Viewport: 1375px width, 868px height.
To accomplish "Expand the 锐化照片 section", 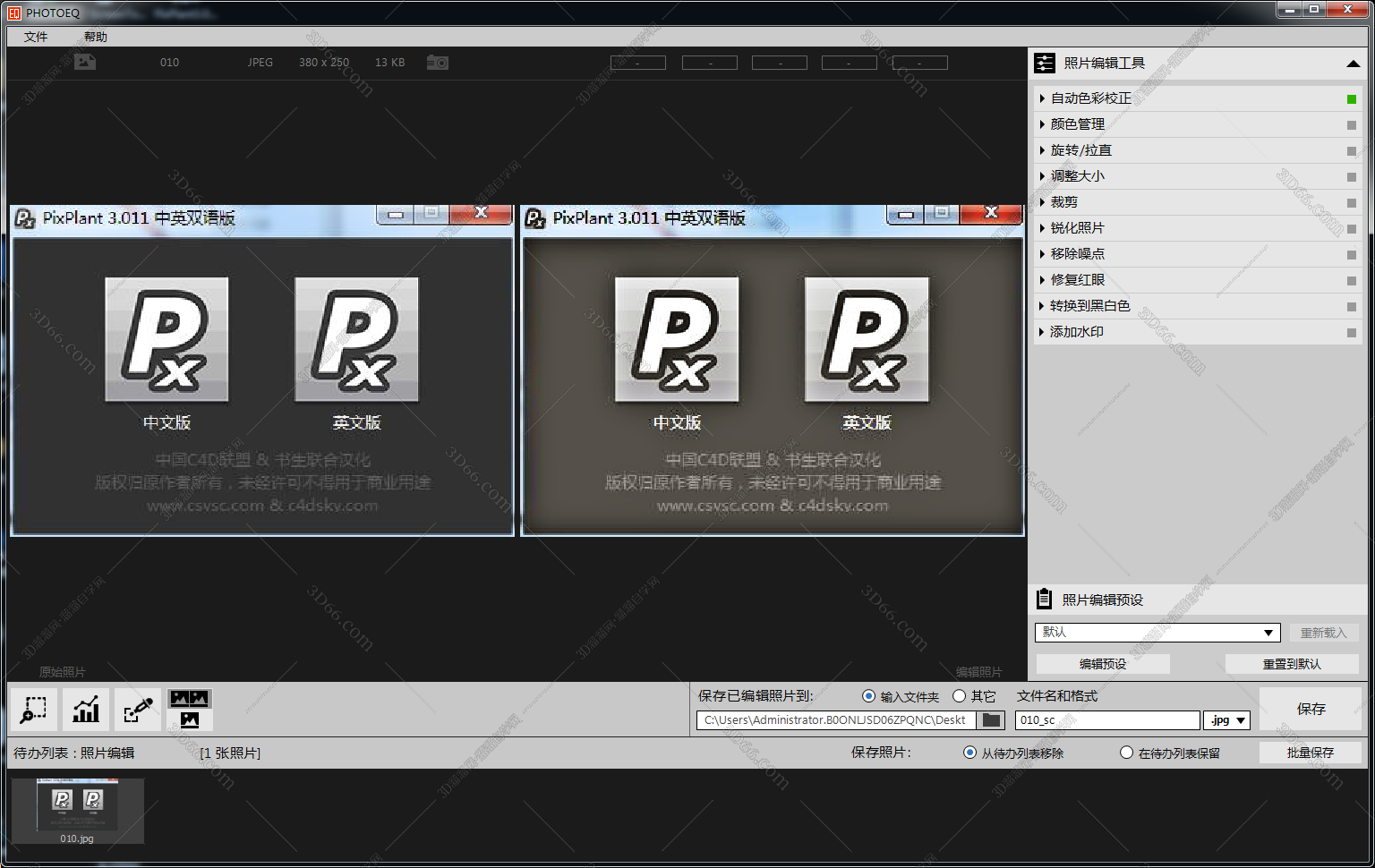I will tap(1078, 228).
